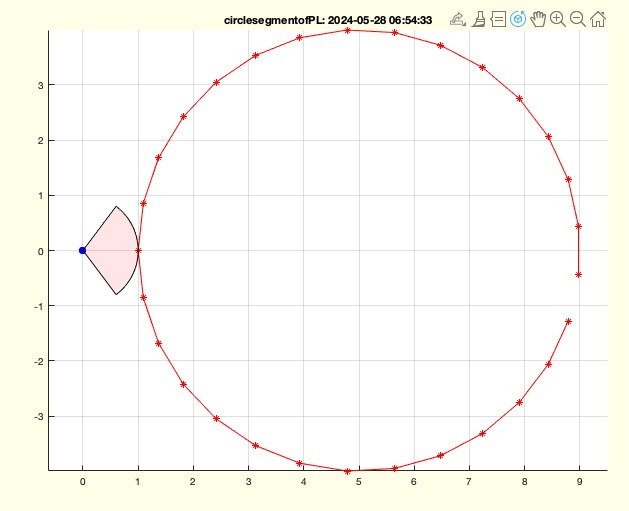Click the circlesegmentofPL plot title
The height and width of the screenshot is (511, 629).
click(x=330, y=19)
